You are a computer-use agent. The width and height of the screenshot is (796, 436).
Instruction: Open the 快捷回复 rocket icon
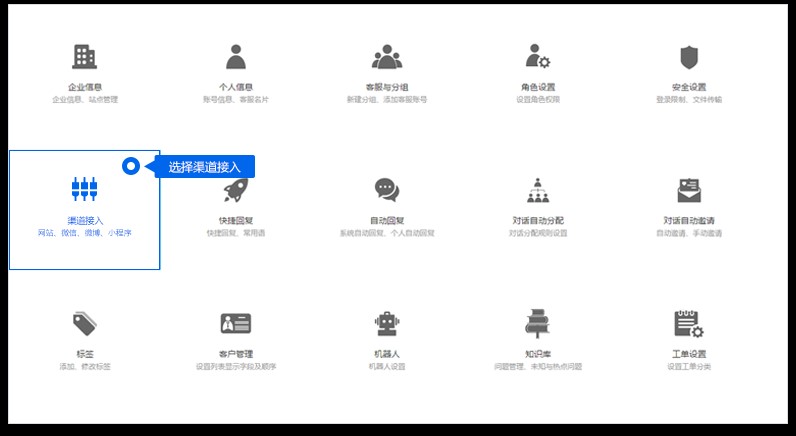coord(236,190)
